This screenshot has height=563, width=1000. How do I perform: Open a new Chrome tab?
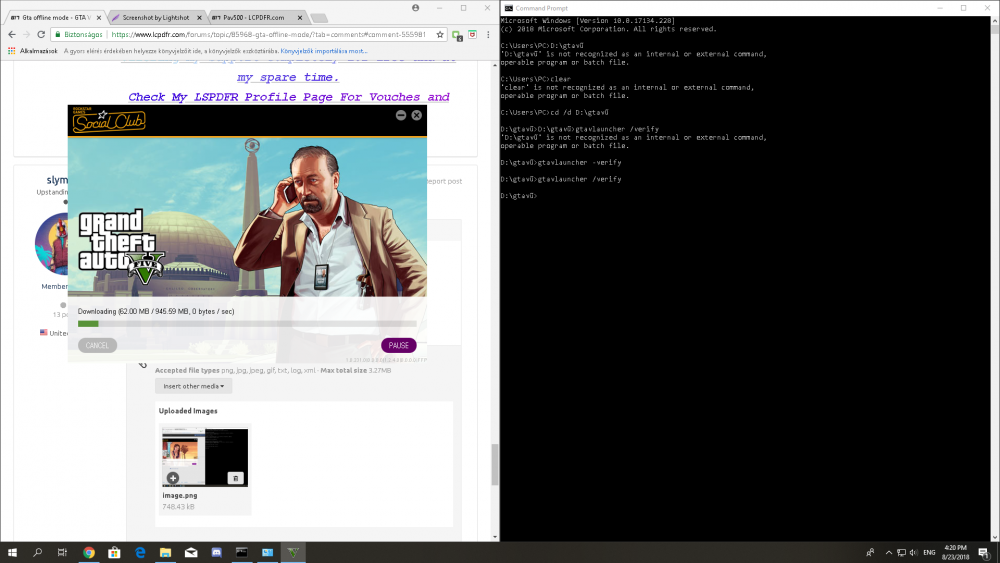pos(319,18)
